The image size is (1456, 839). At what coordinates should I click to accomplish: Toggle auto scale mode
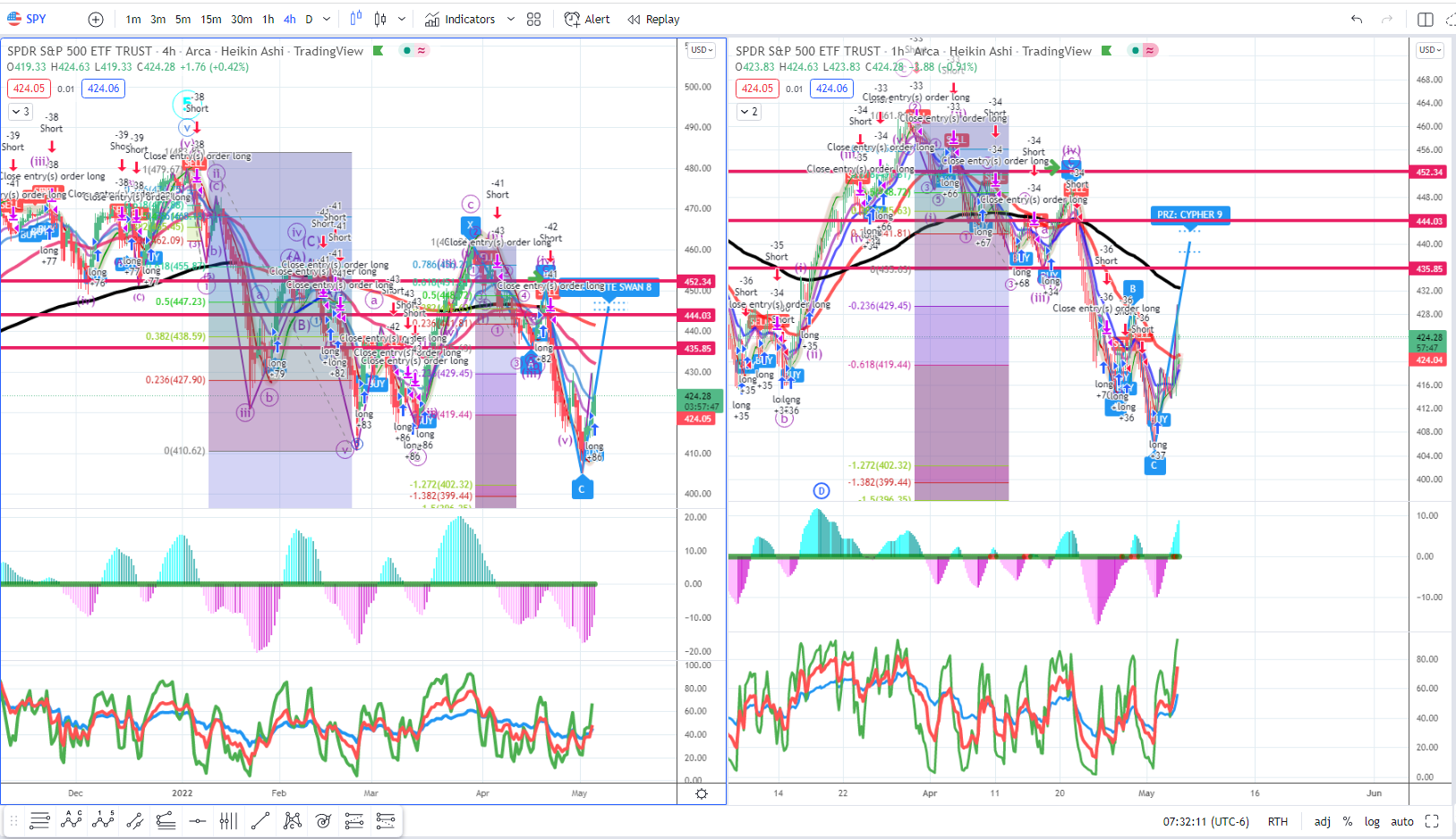point(1402,821)
